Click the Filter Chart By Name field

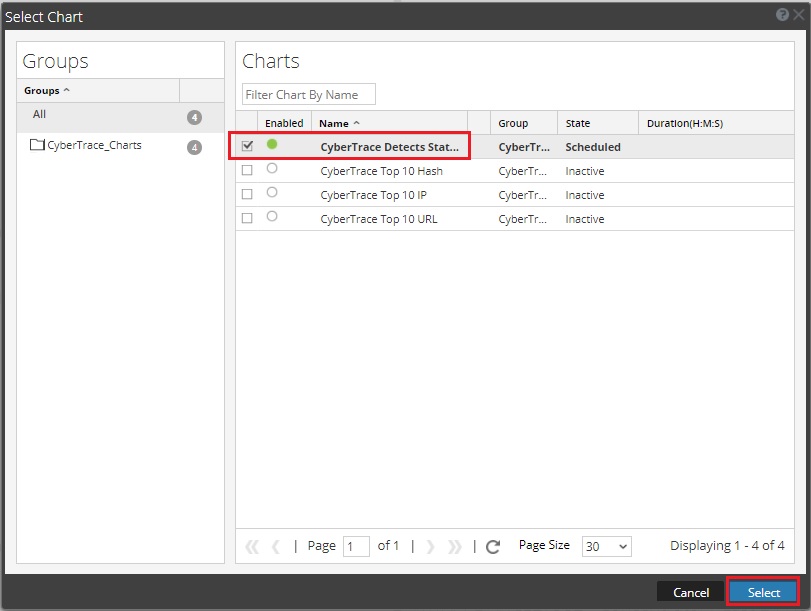point(307,93)
